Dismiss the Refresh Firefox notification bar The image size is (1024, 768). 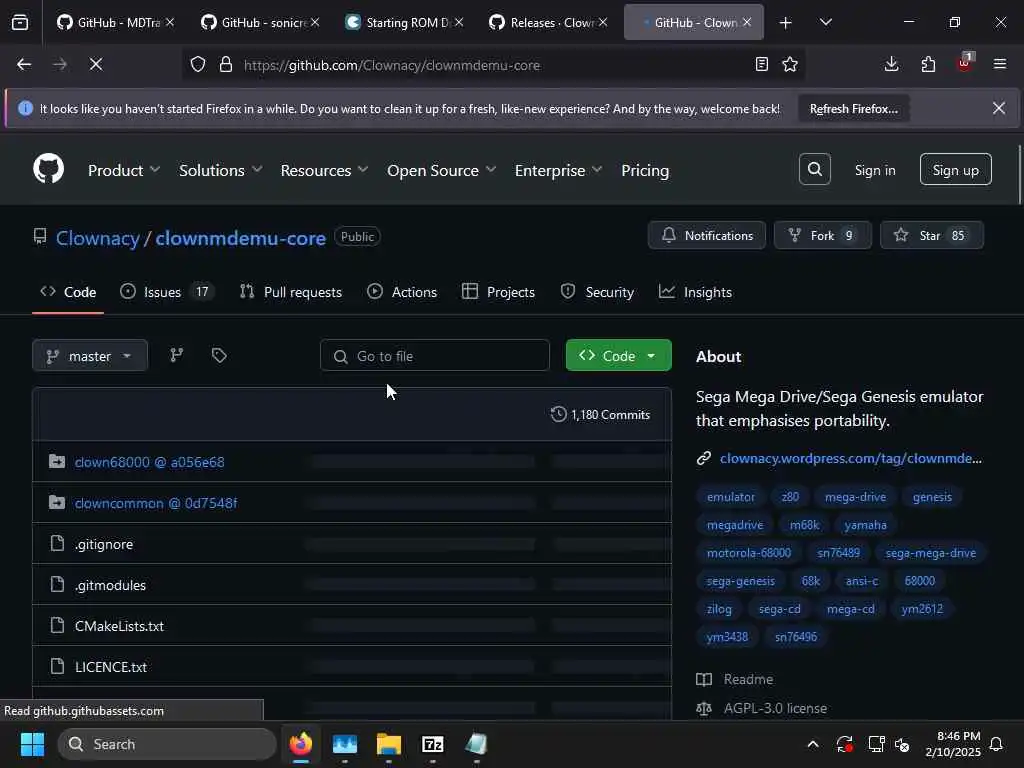tap(999, 108)
